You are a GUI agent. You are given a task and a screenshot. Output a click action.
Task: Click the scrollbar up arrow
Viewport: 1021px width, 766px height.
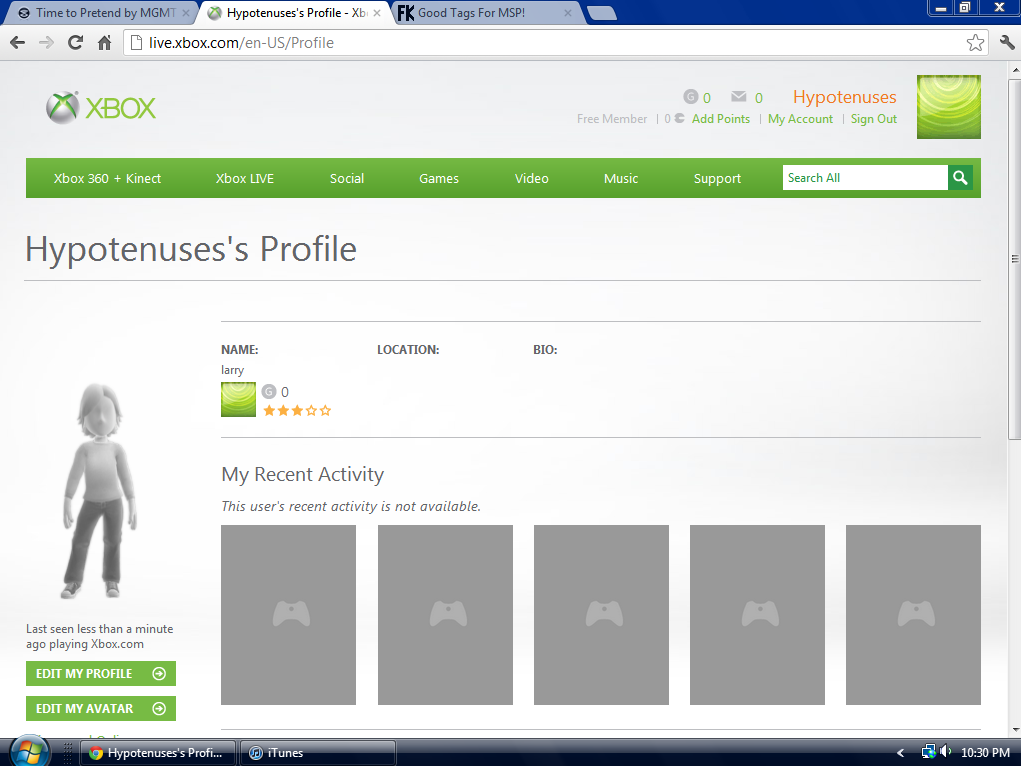[x=1014, y=70]
